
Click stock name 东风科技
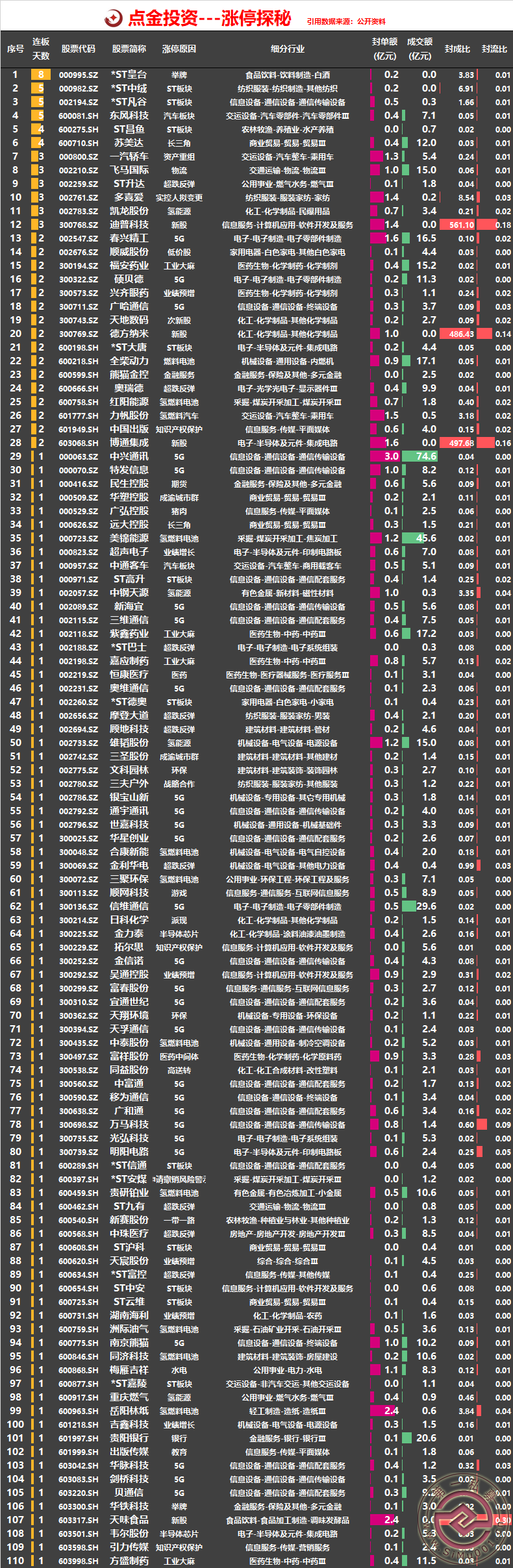[x=129, y=116]
